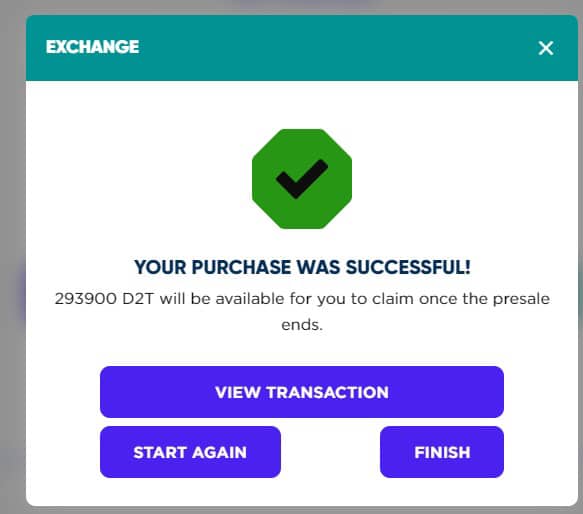Click the word TRANSACTION on the wide button
The image size is (583, 514).
328,392
